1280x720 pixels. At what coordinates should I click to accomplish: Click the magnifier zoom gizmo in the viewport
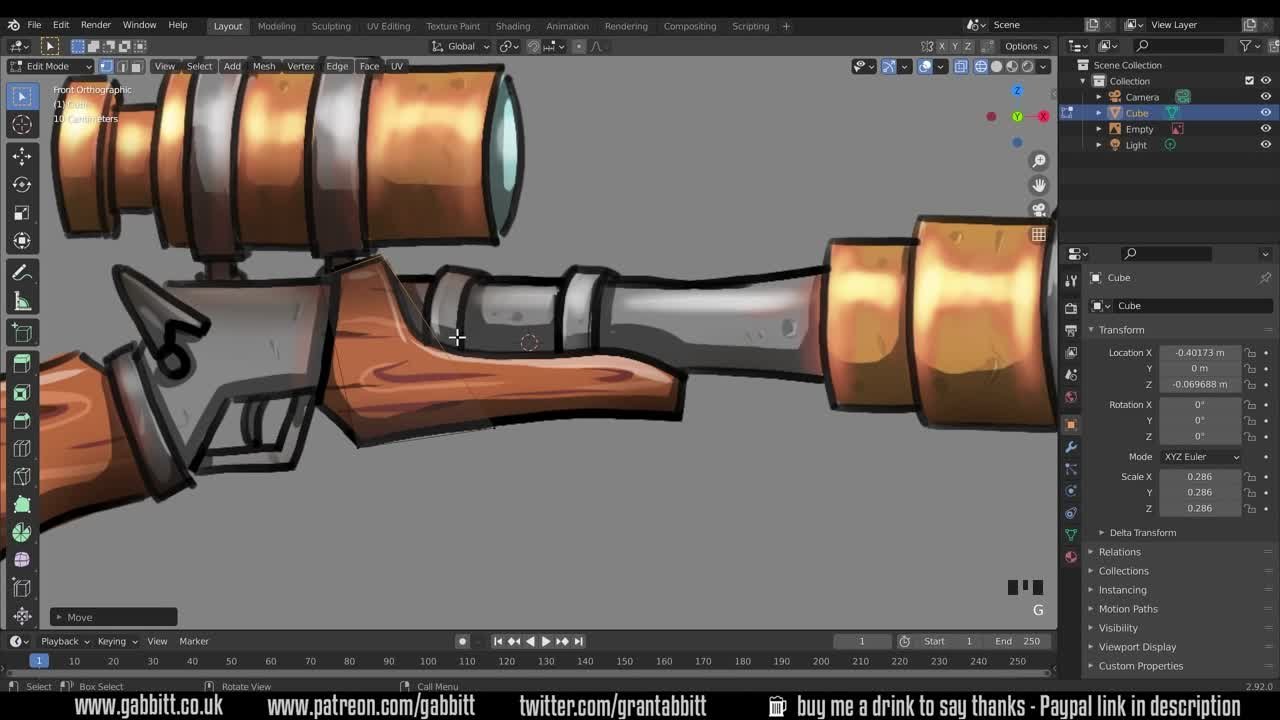[x=1039, y=160]
